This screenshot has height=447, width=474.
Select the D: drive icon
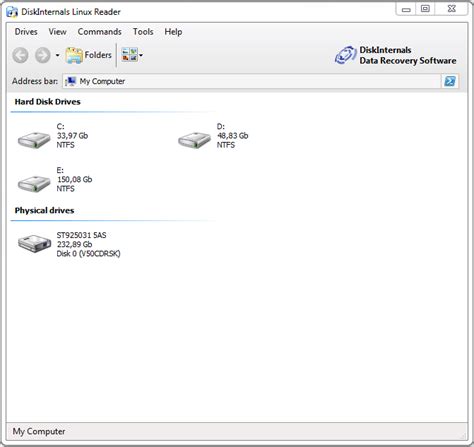tap(194, 139)
